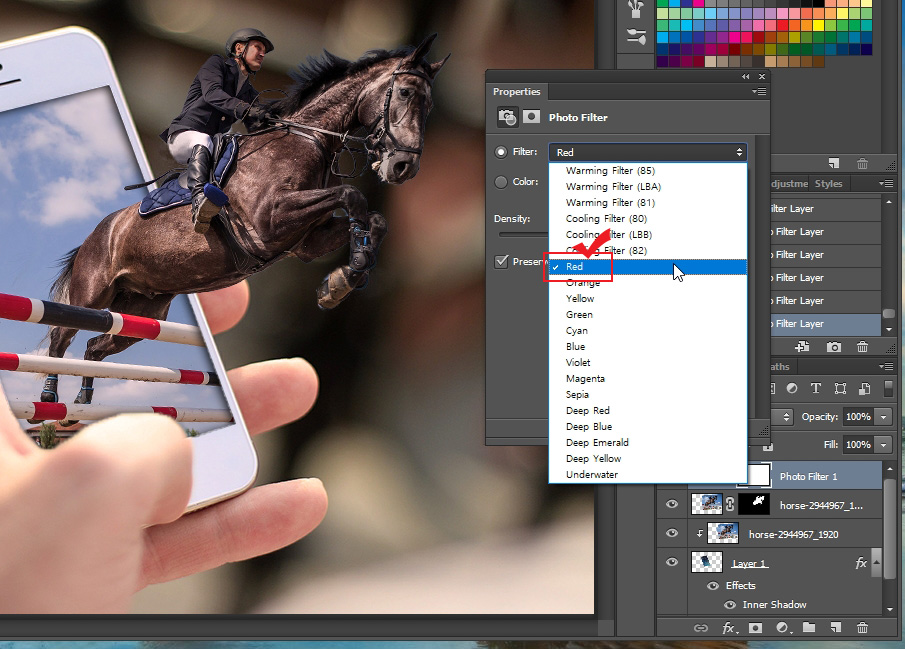This screenshot has width=905, height=649.
Task: Click the delete layer trash icon
Action: pyautogui.click(x=862, y=628)
